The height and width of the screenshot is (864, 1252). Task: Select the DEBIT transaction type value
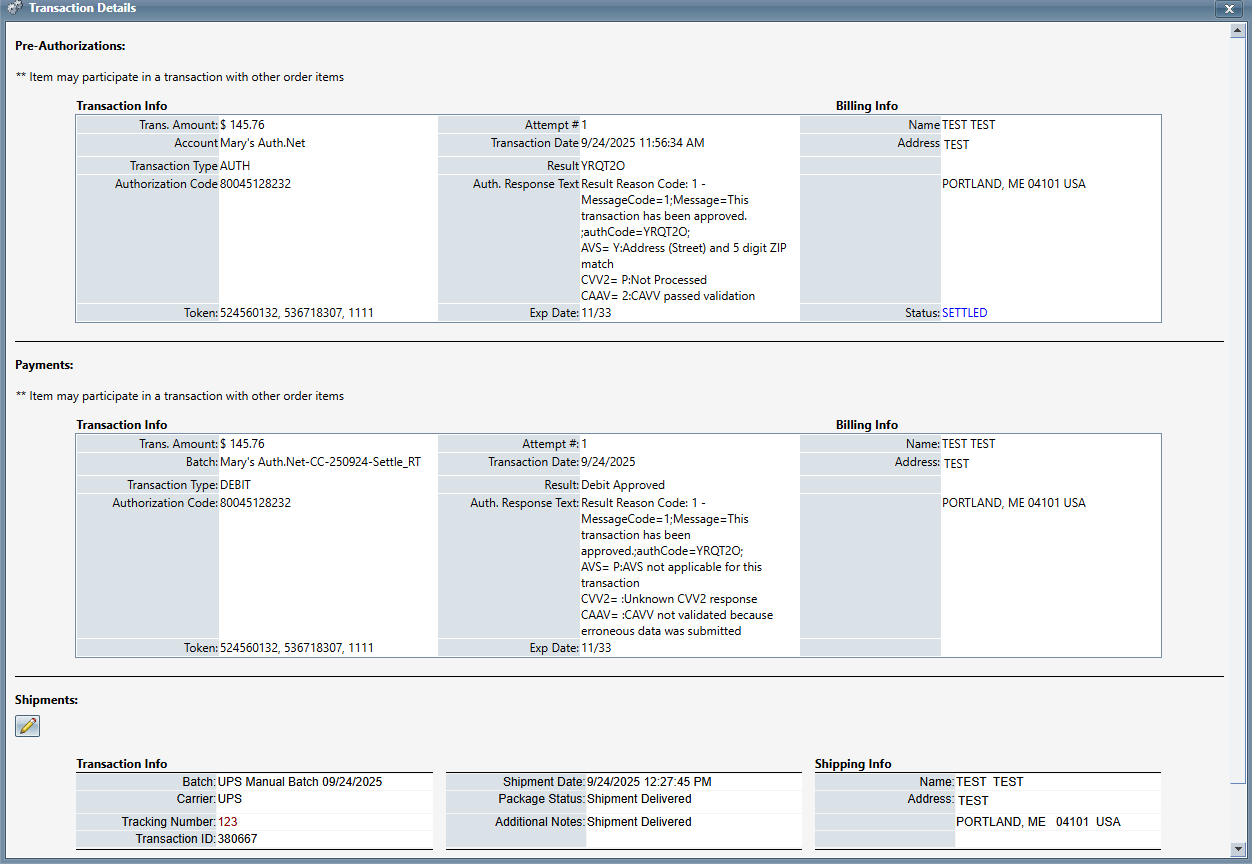(x=236, y=485)
